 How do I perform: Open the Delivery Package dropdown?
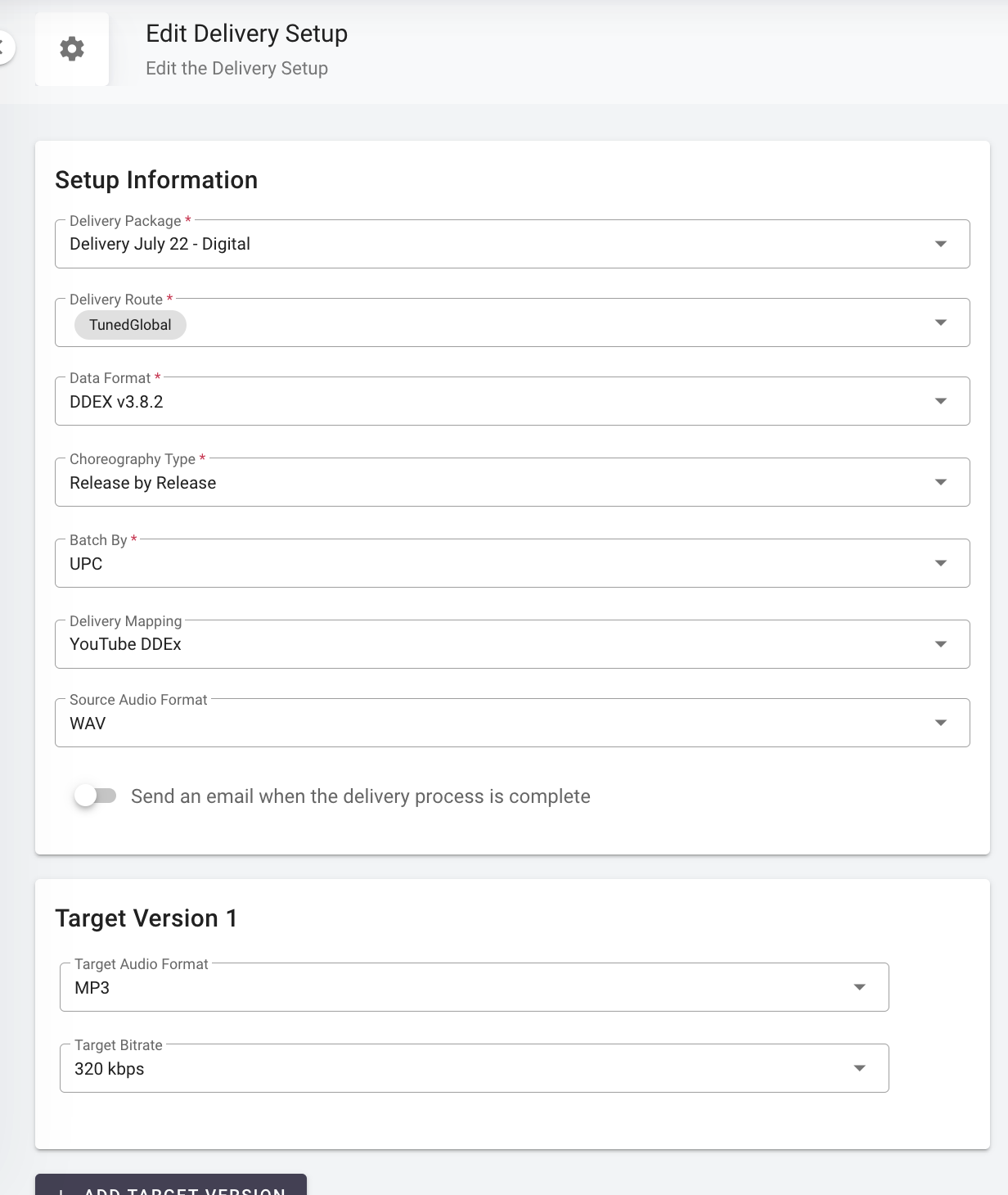point(511,244)
